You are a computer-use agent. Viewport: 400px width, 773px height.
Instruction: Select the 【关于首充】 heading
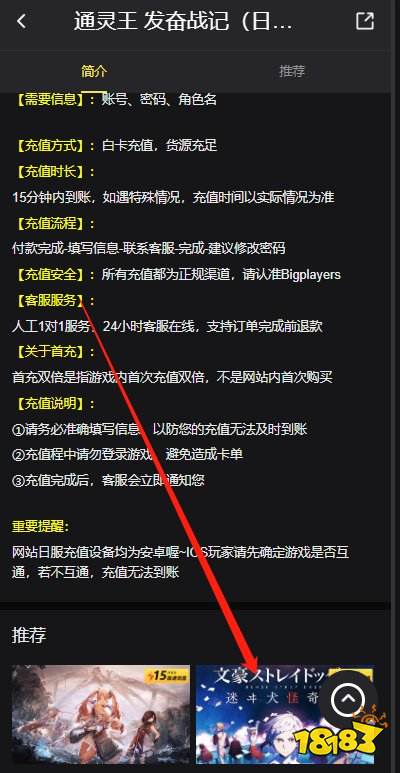(50, 352)
